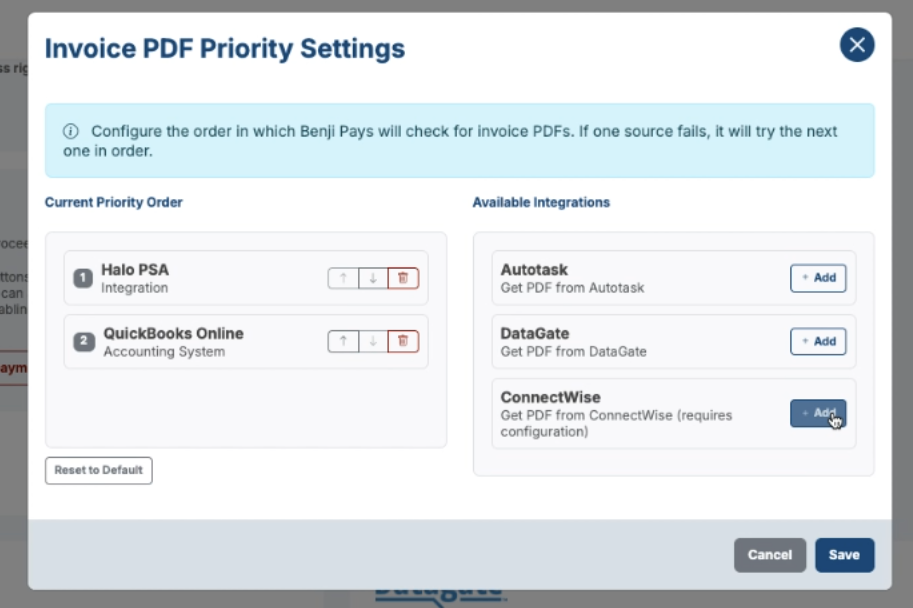Save the priority settings

coord(844,555)
